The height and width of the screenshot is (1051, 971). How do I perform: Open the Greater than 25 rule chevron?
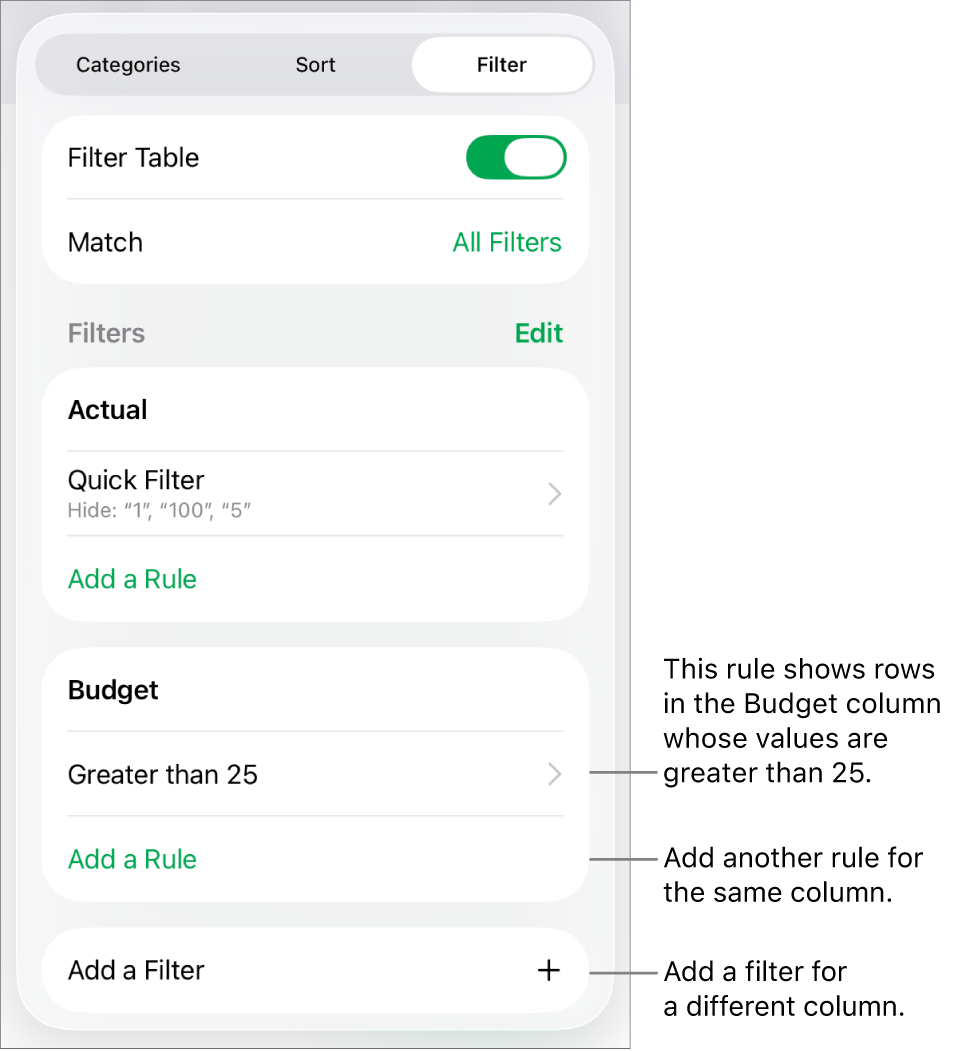pos(554,774)
